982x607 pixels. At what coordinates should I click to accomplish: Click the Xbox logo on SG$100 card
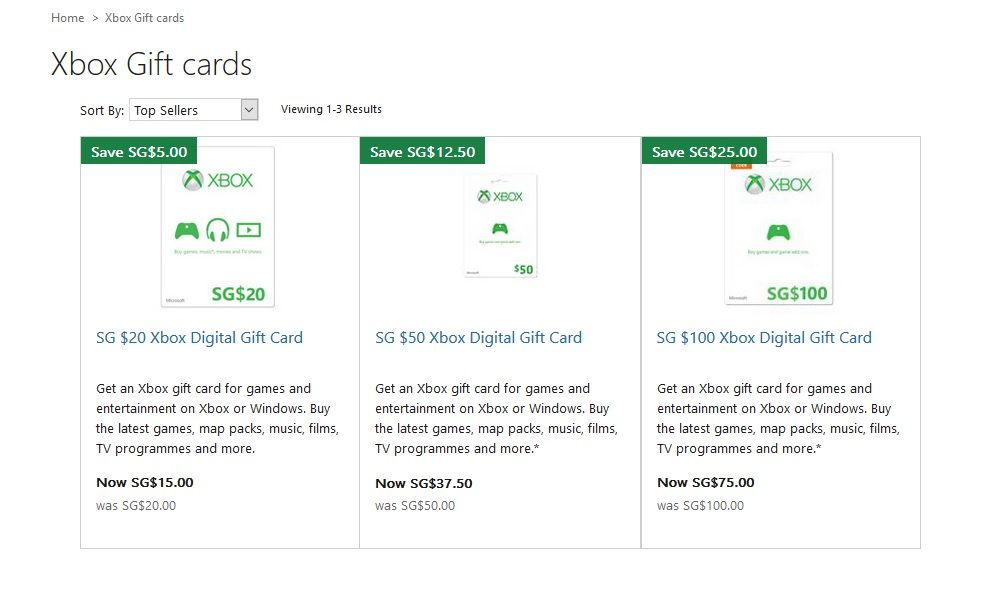(x=779, y=185)
